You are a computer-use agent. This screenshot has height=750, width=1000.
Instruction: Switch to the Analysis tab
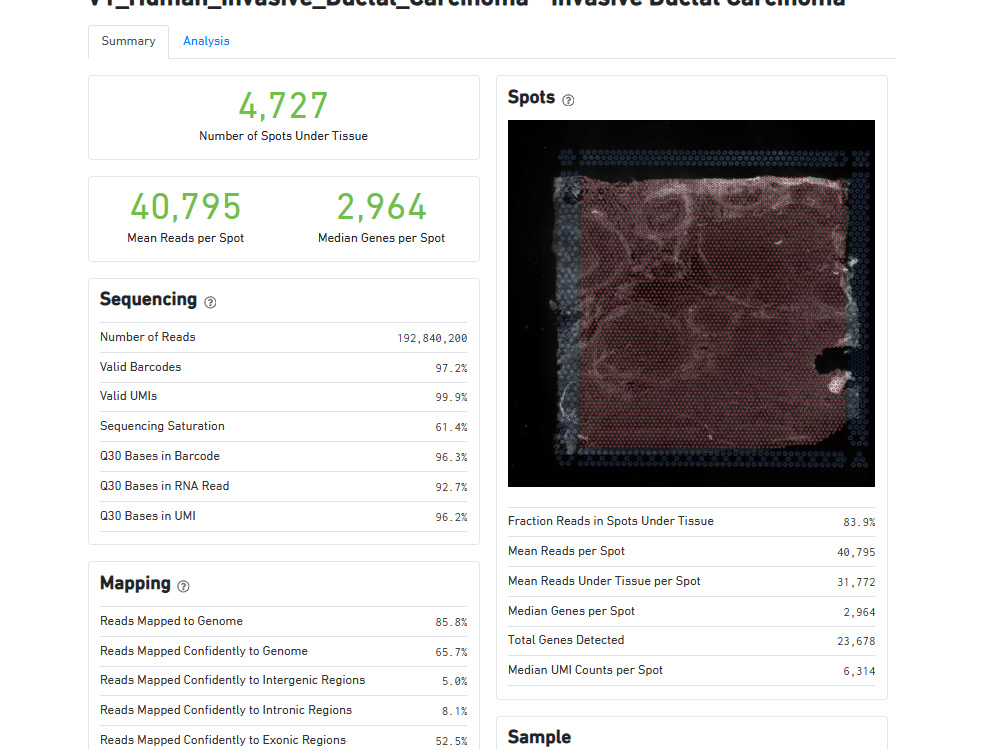pos(206,41)
